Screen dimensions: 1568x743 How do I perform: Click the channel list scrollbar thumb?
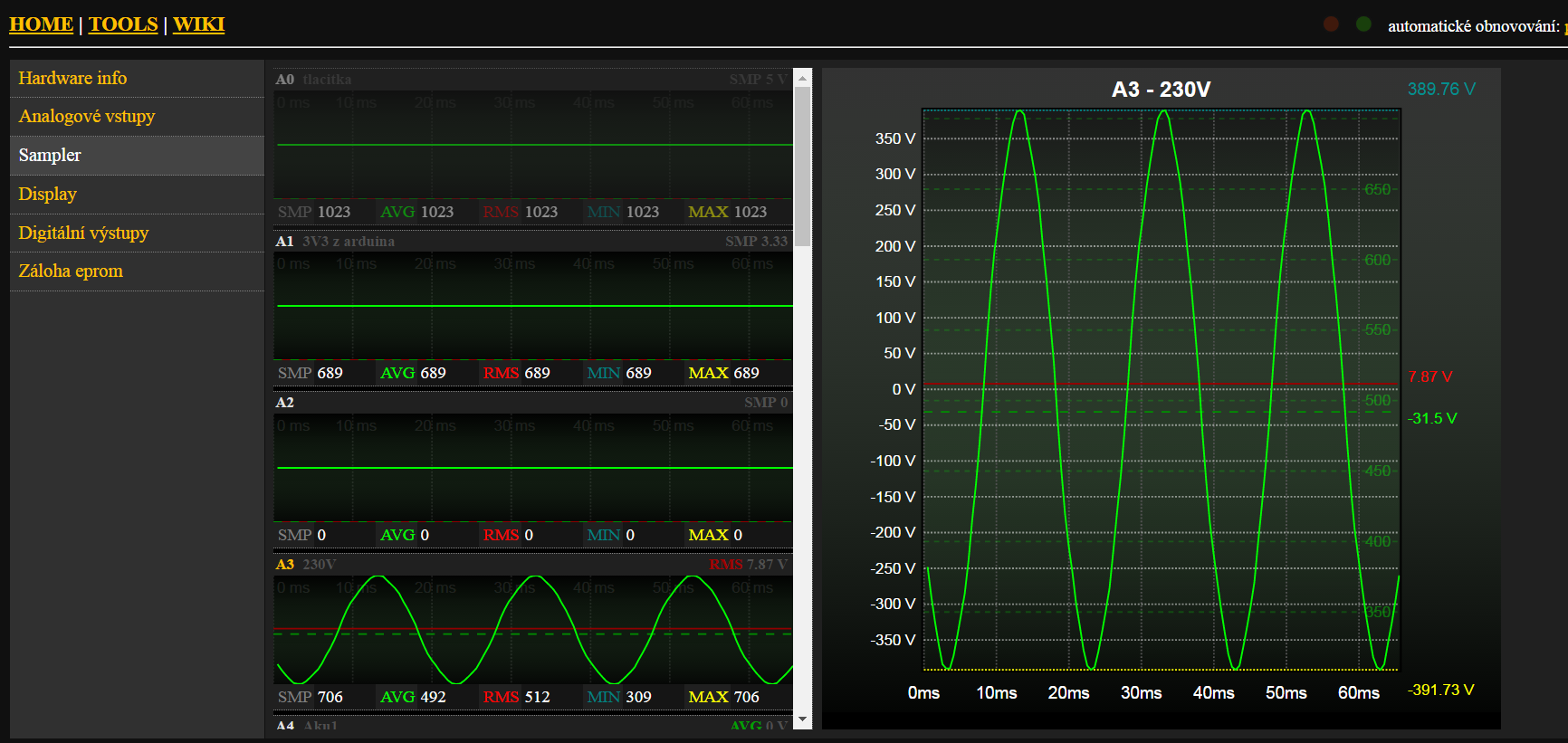point(802,163)
